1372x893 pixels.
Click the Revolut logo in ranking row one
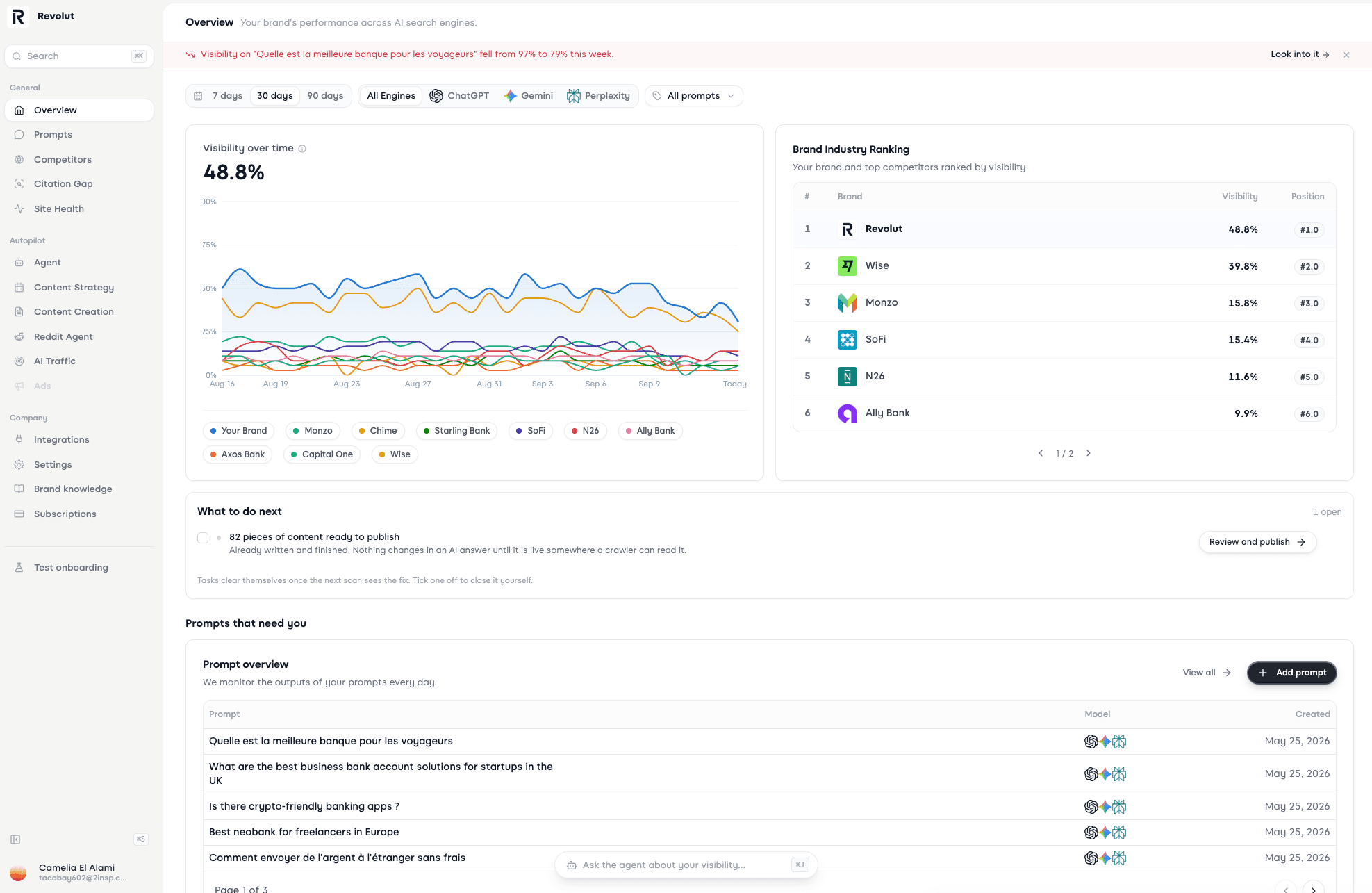(848, 229)
